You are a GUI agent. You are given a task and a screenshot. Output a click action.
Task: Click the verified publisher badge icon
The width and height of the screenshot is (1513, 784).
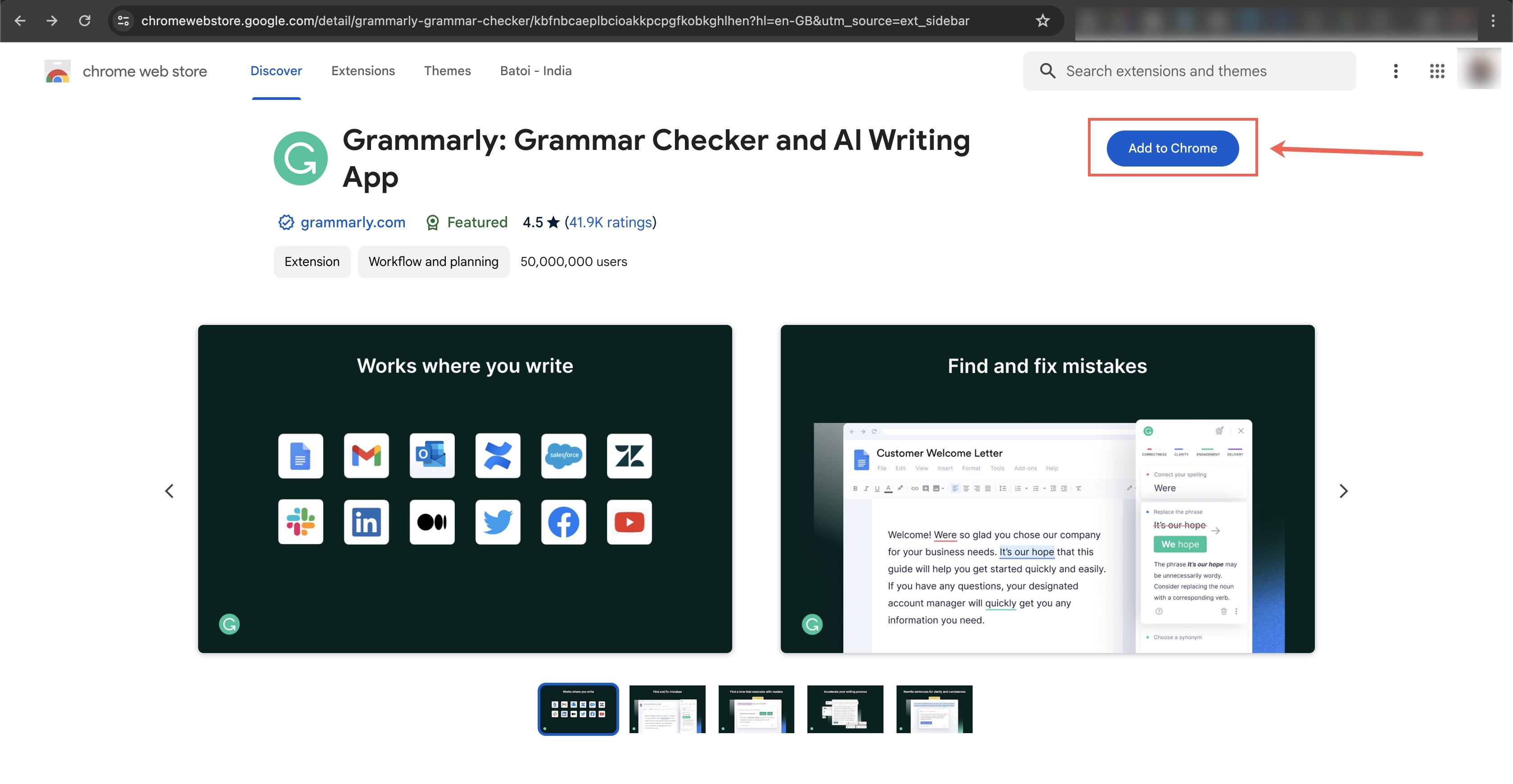pyautogui.click(x=286, y=222)
